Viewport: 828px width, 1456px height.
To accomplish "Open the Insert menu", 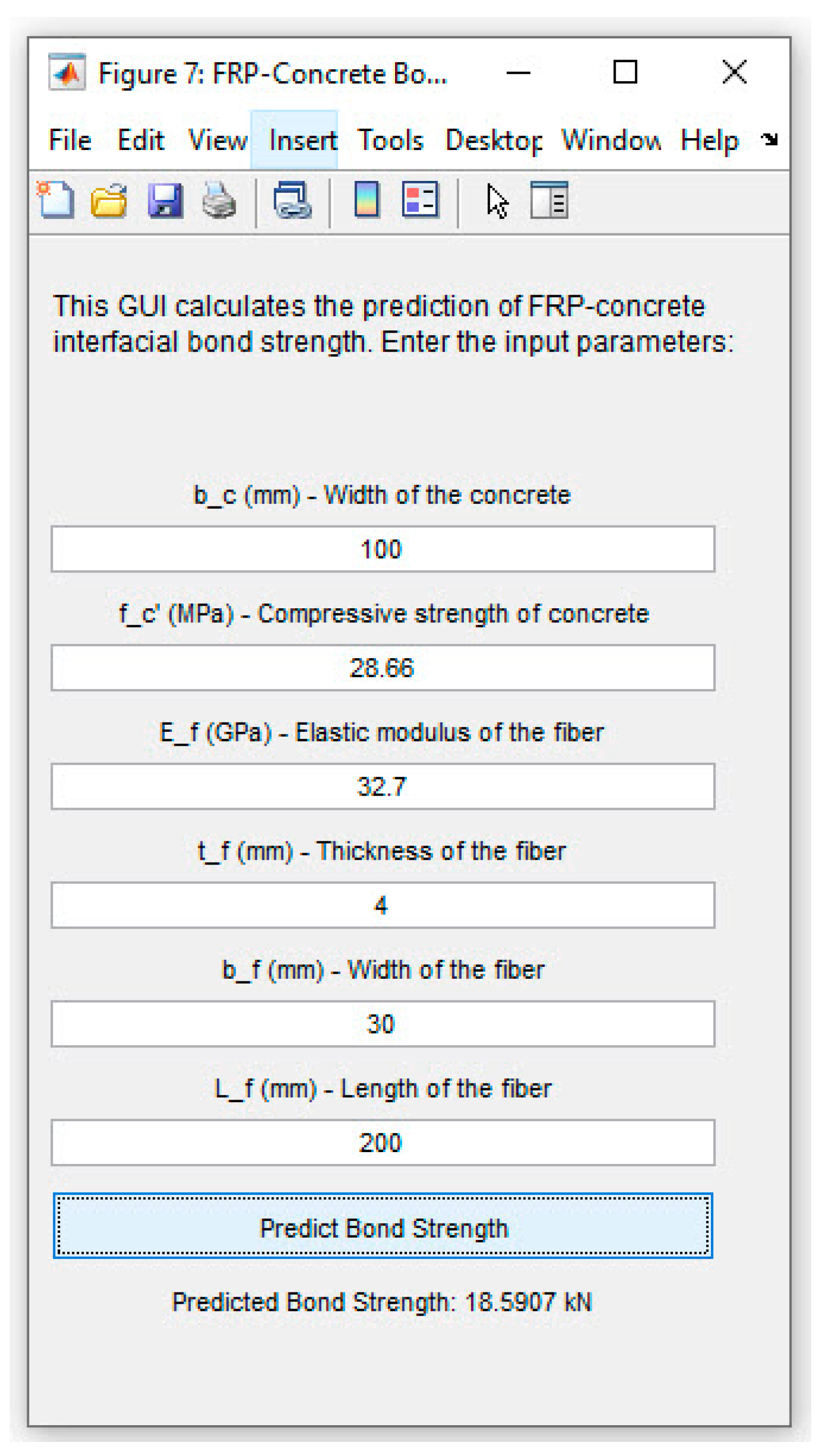I will (302, 140).
